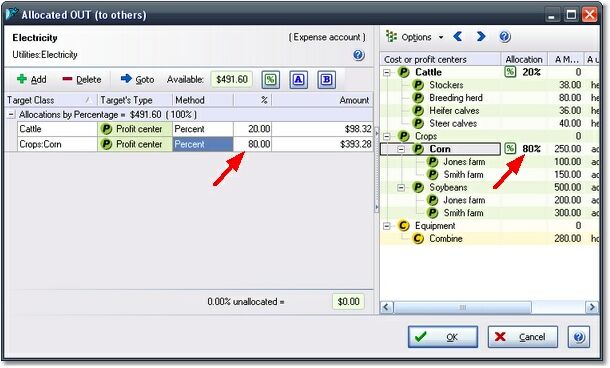610x368 pixels.
Task: Click the green percent allocation toolbar icon
Action: point(270,80)
